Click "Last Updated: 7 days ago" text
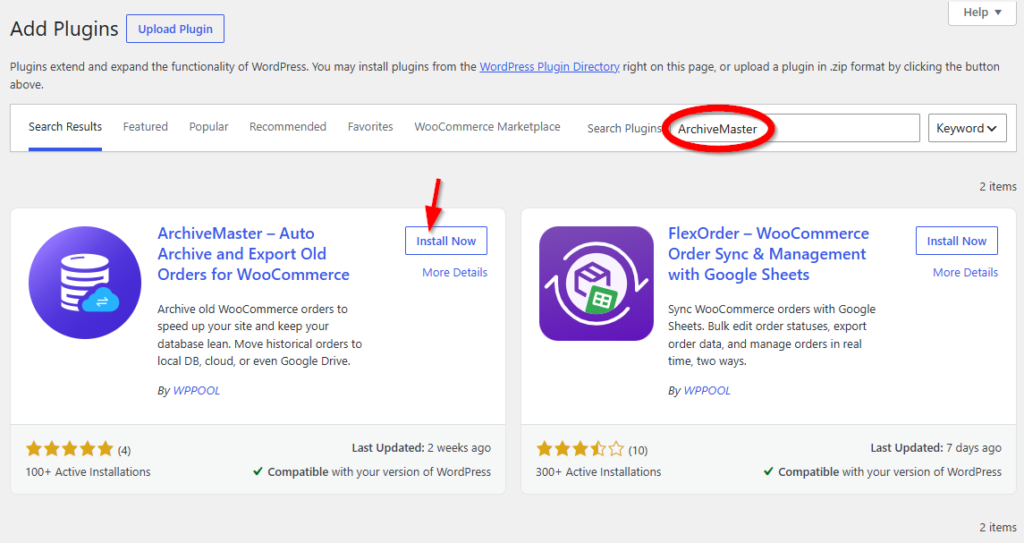This screenshot has height=543, width=1024. click(936, 448)
